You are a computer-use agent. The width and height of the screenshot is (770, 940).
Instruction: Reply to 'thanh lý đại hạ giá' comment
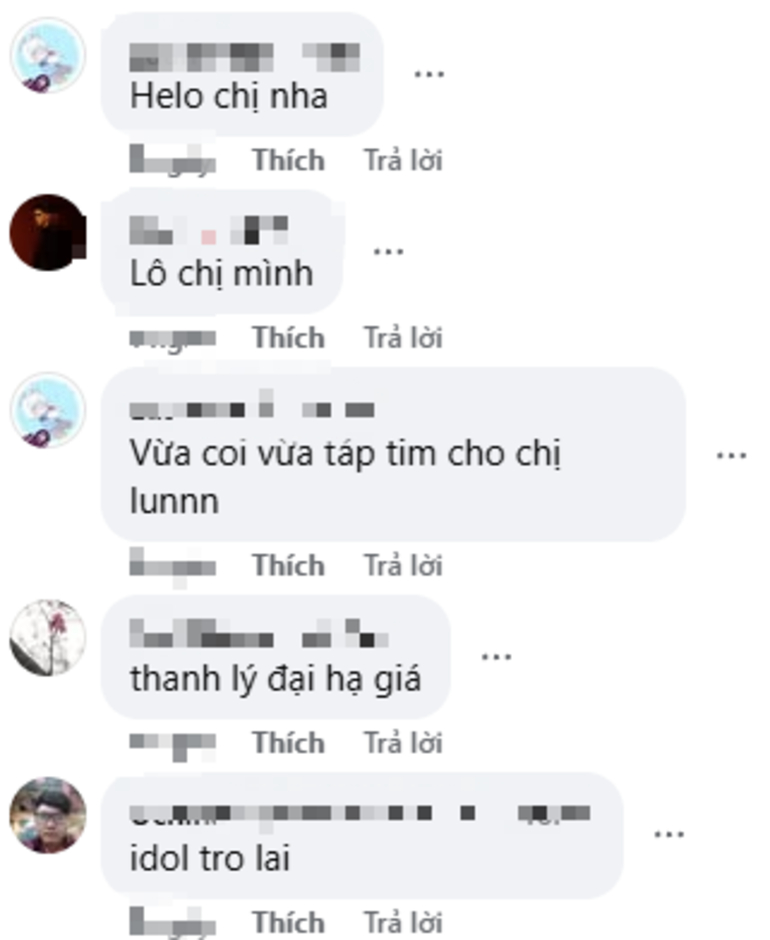[404, 743]
